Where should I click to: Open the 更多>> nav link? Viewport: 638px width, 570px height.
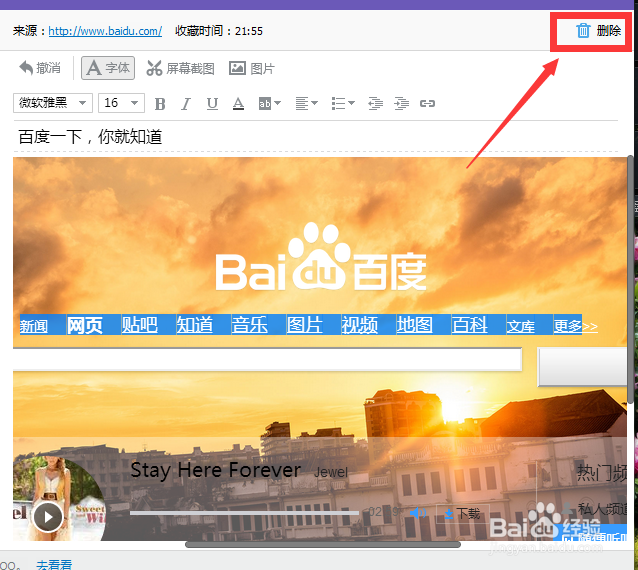click(575, 326)
